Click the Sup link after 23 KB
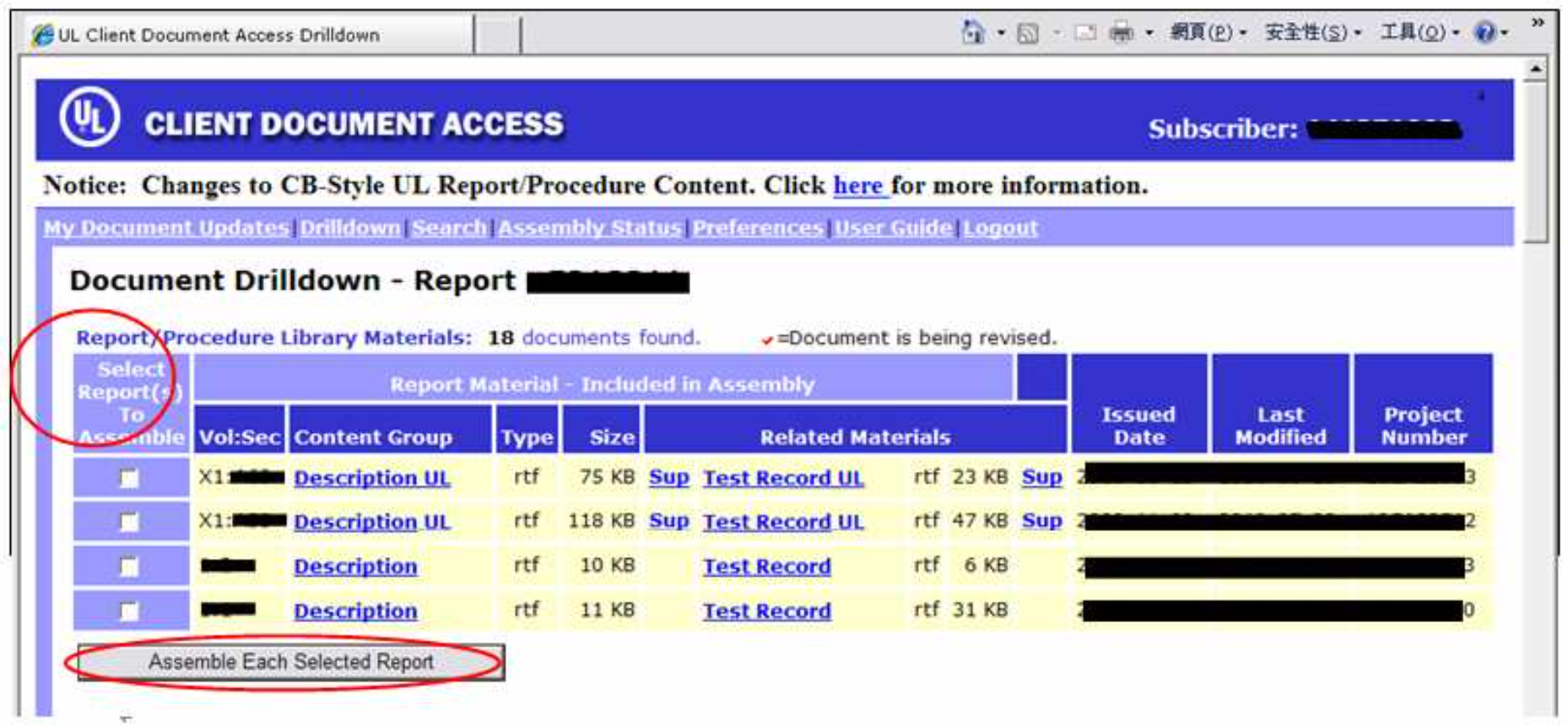 pos(1042,477)
